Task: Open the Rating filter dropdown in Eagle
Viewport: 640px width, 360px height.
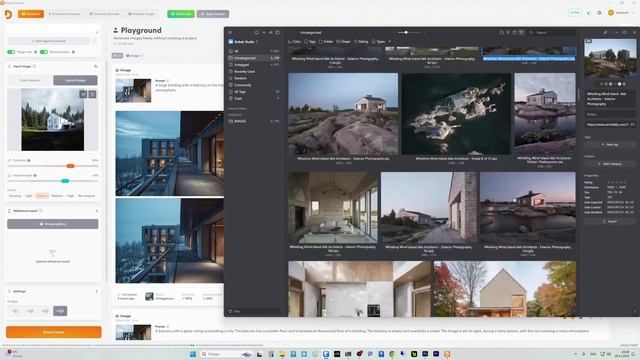Action: point(361,41)
